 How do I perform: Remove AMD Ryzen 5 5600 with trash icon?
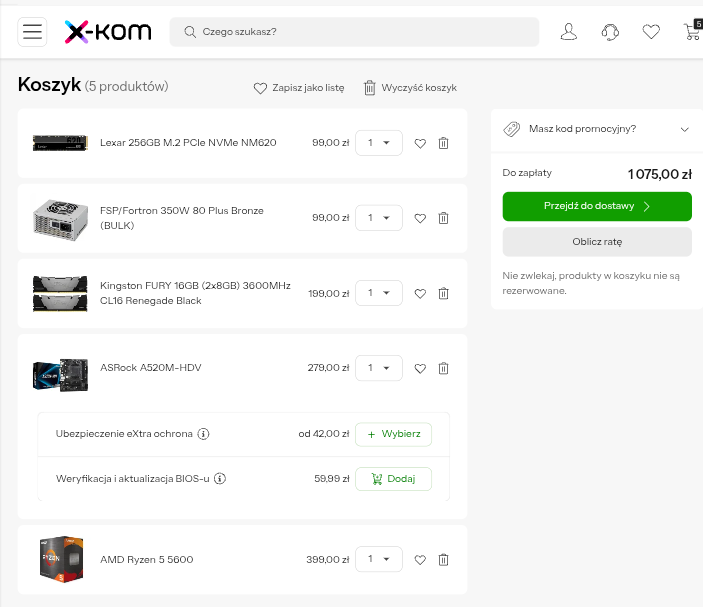click(x=443, y=560)
